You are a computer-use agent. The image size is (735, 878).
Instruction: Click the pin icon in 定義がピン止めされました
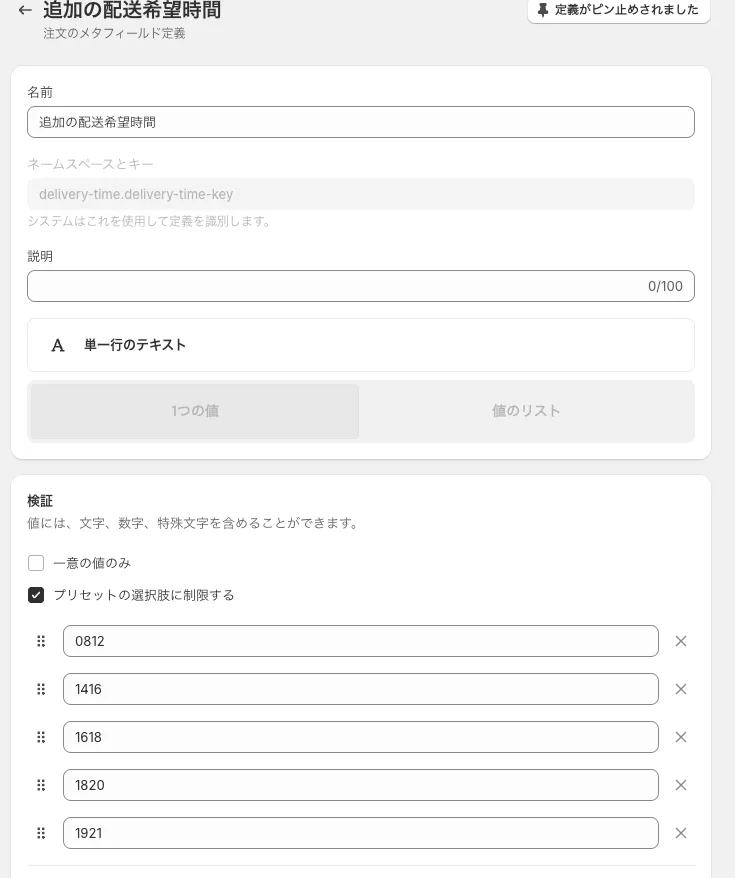coord(543,10)
